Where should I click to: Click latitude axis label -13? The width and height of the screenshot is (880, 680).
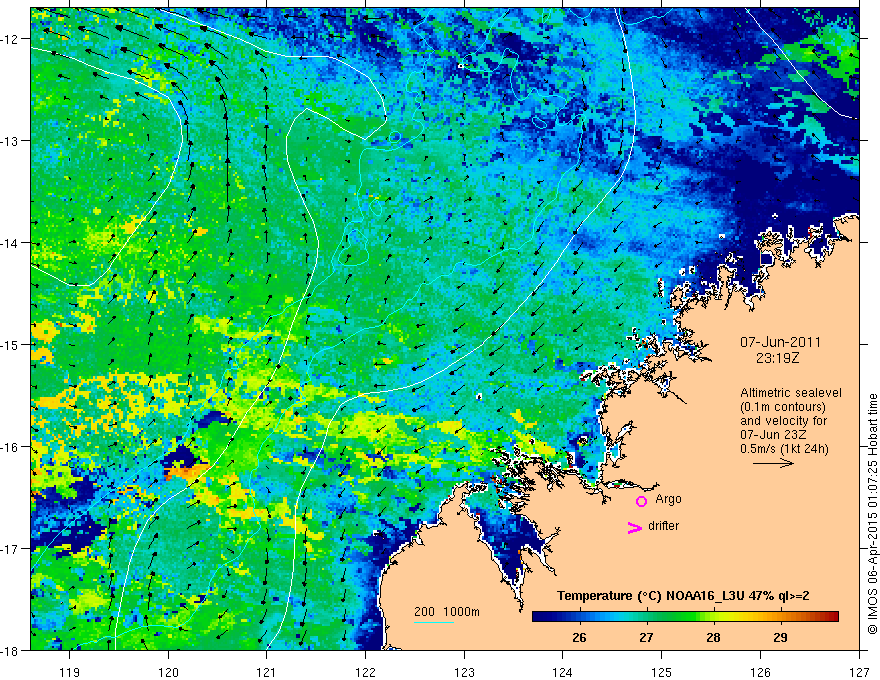tap(10, 141)
